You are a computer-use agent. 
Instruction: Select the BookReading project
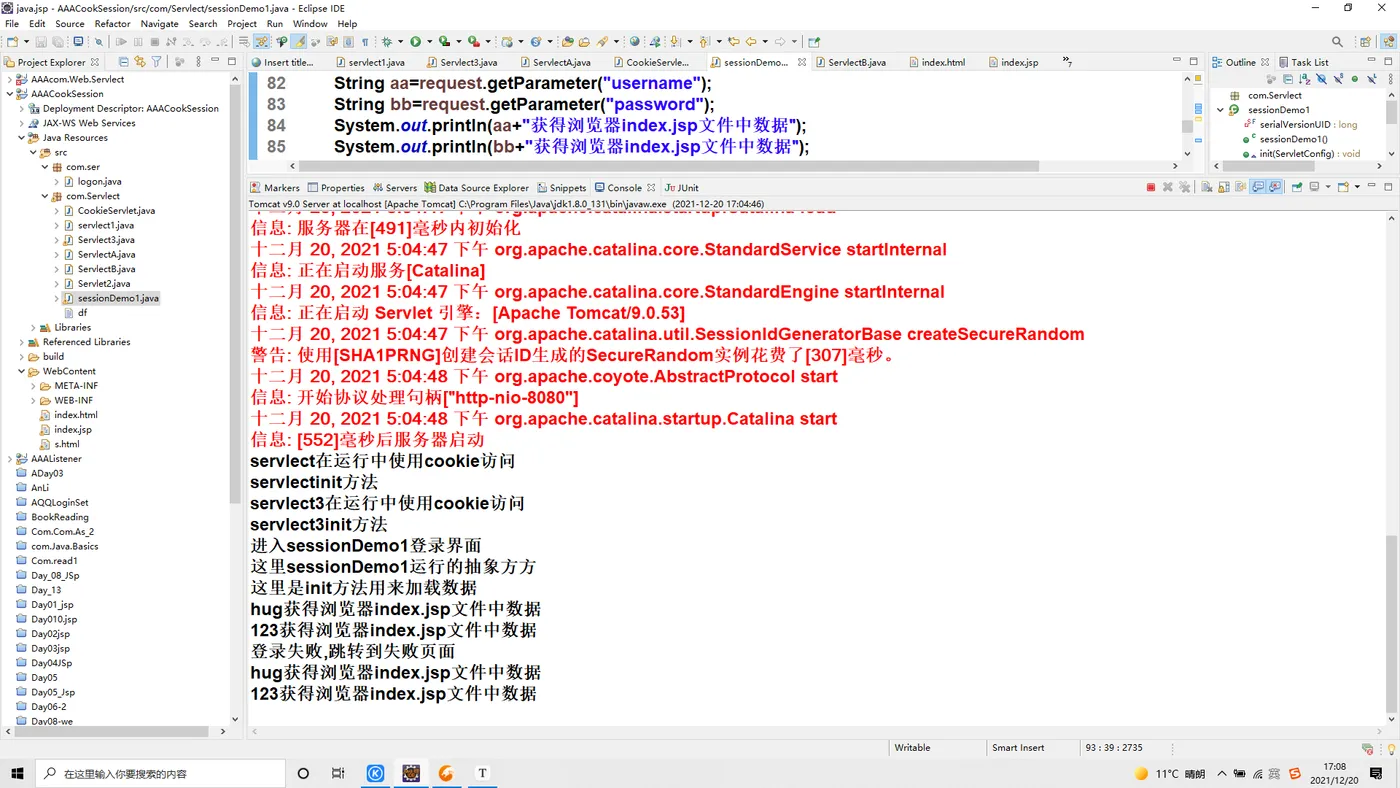pyautogui.click(x=59, y=517)
